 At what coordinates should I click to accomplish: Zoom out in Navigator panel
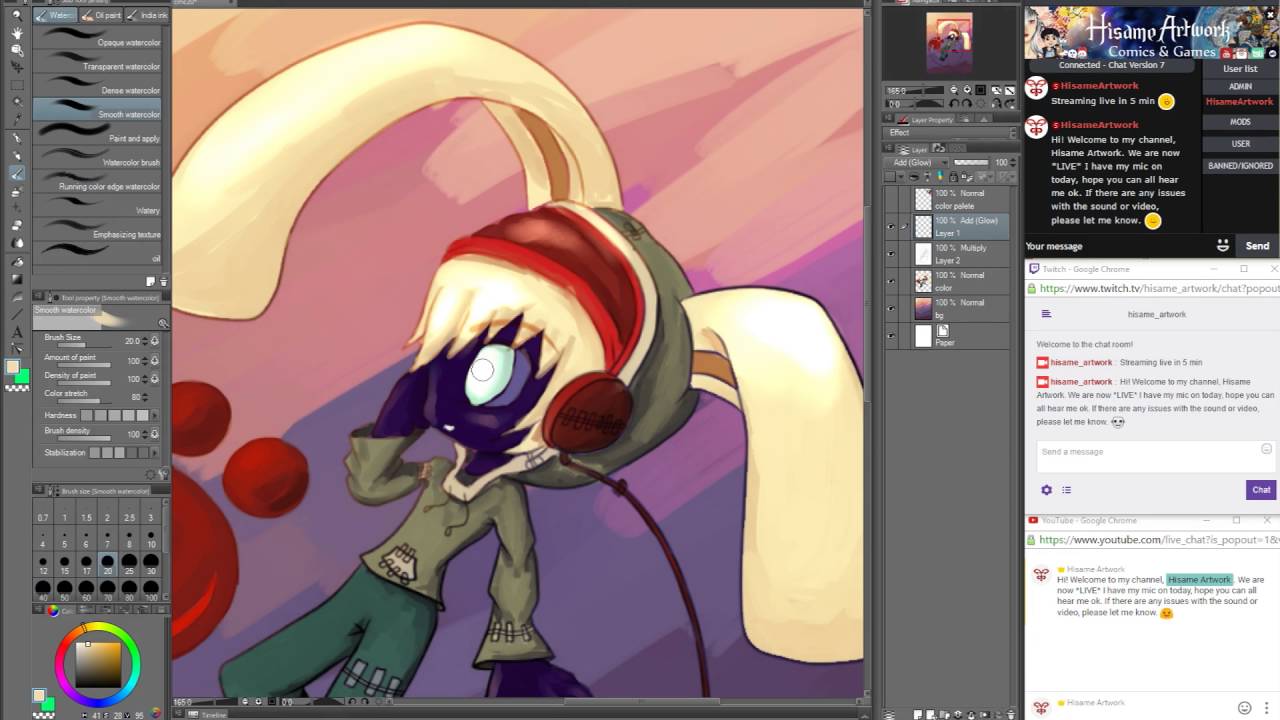(954, 90)
